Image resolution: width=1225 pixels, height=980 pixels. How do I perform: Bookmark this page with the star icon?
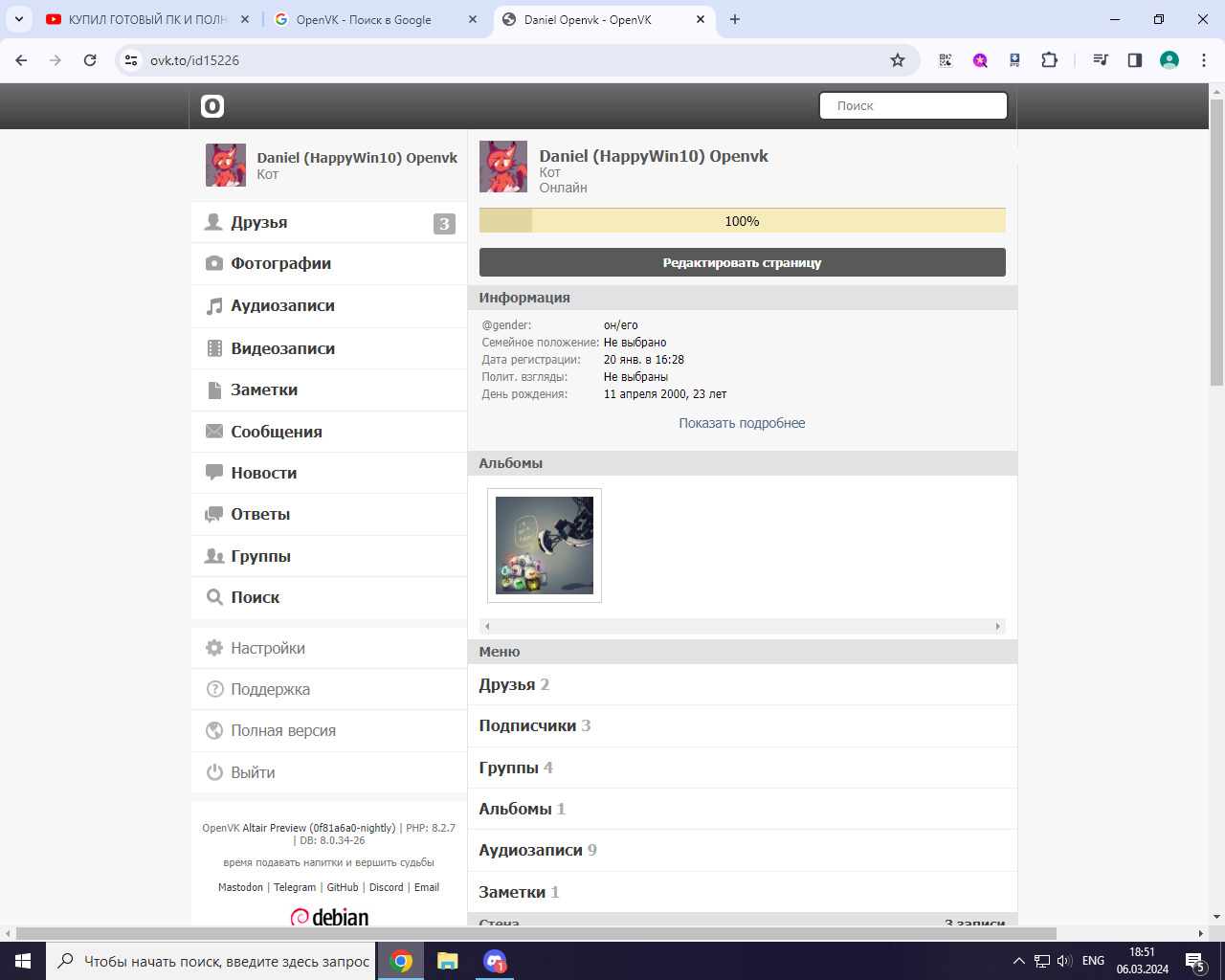point(898,60)
